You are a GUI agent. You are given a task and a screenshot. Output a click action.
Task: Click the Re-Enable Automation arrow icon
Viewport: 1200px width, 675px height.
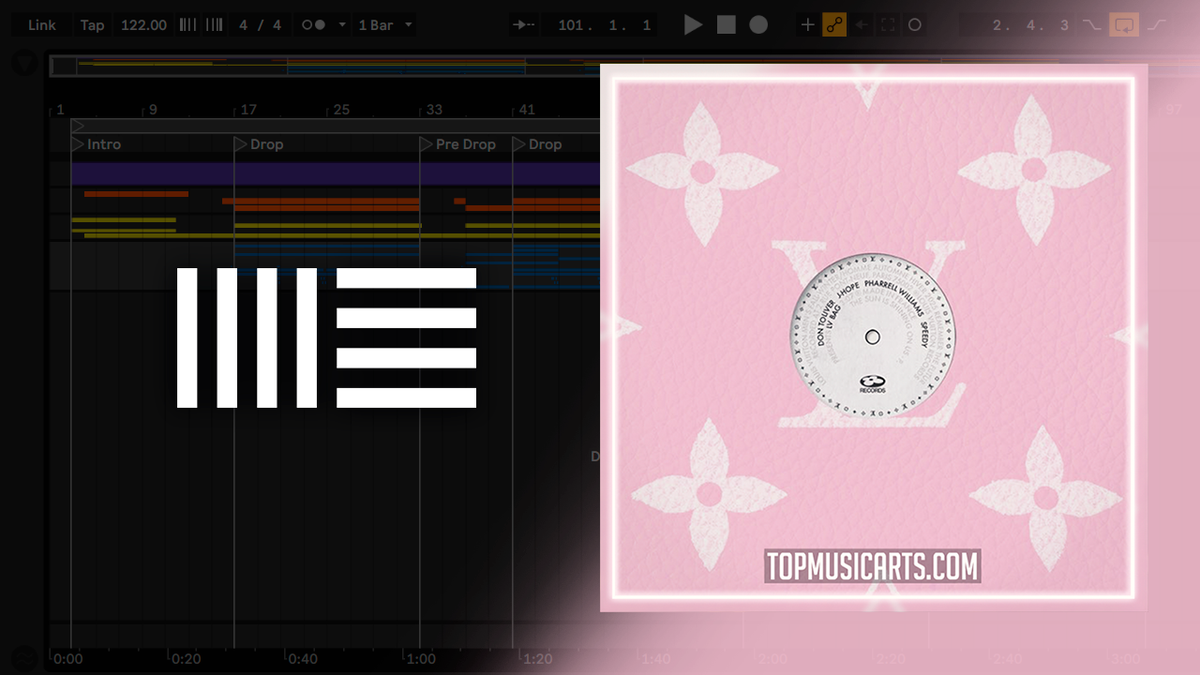(860, 25)
